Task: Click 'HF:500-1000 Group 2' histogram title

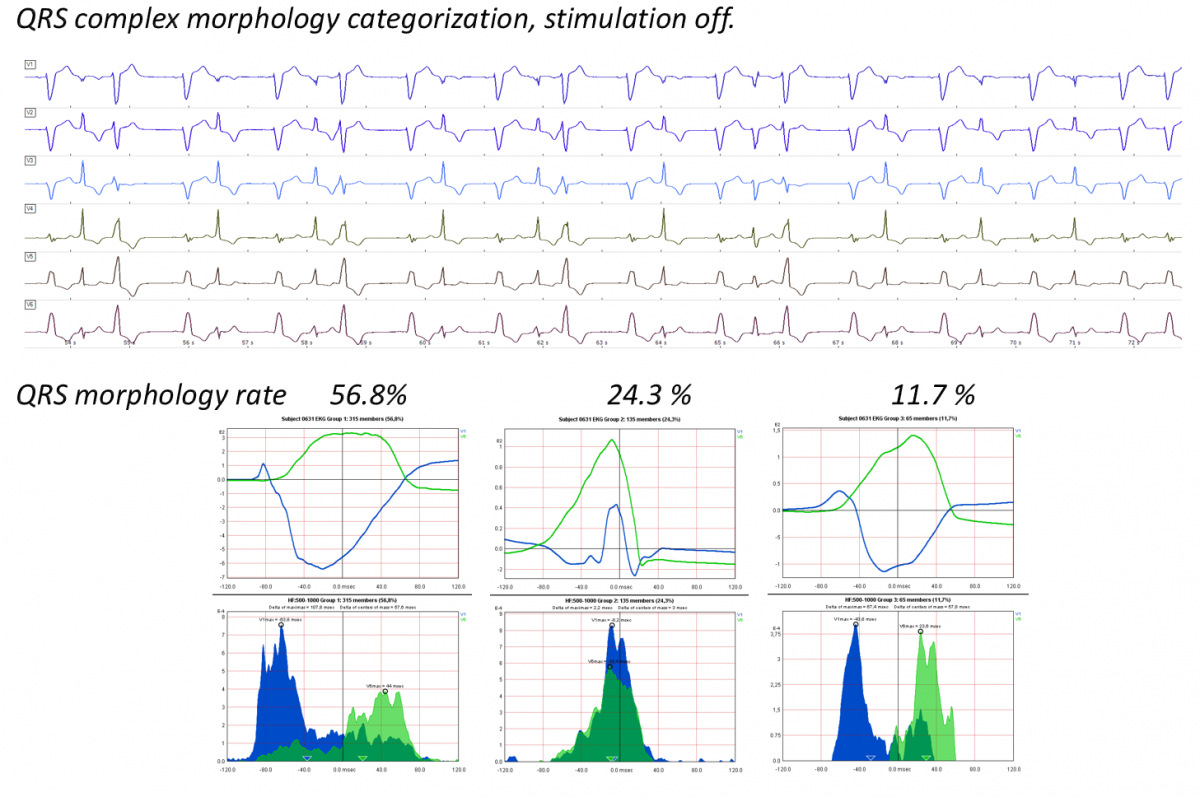Action: click(x=620, y=600)
